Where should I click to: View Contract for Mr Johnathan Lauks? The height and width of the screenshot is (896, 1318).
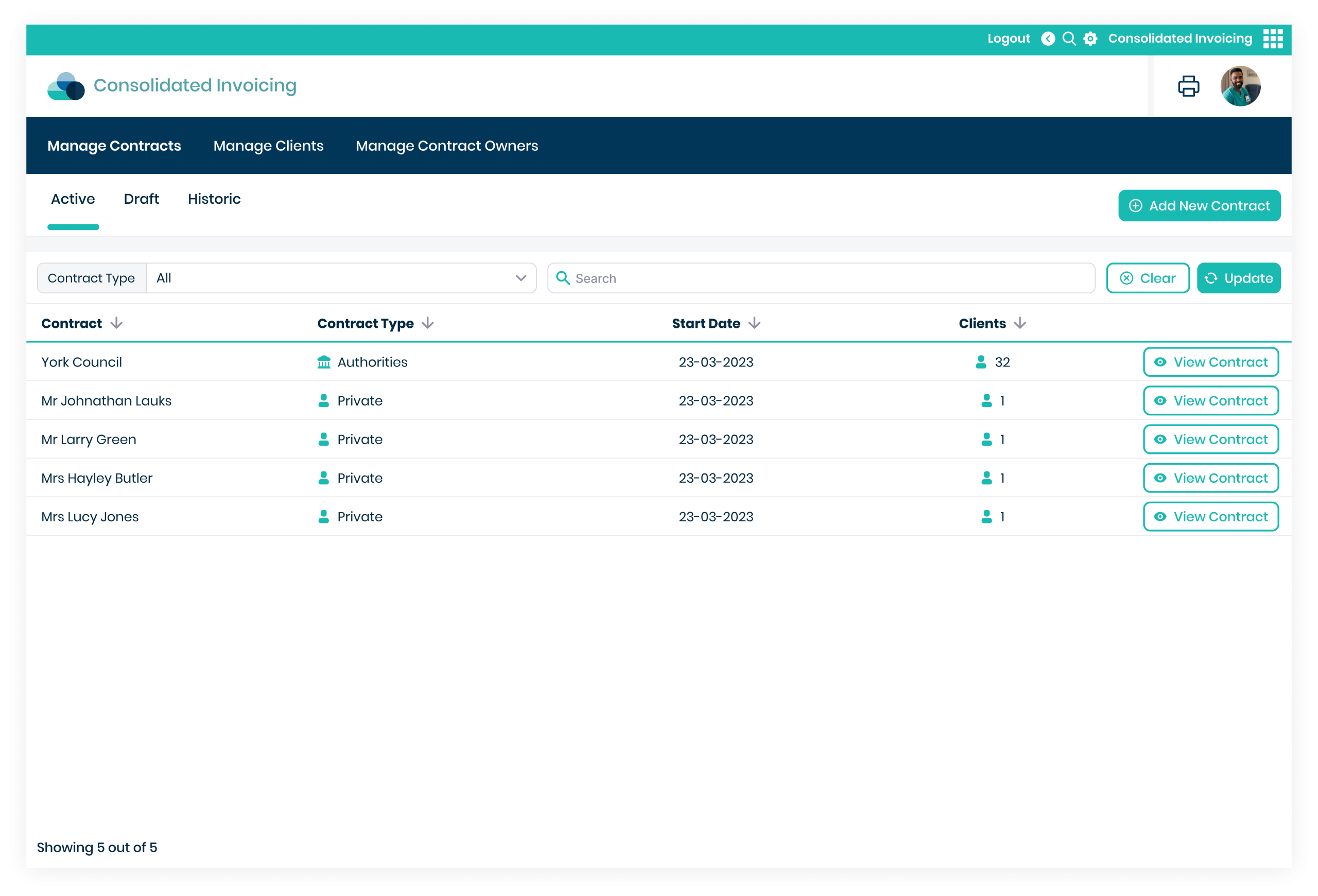tap(1211, 401)
